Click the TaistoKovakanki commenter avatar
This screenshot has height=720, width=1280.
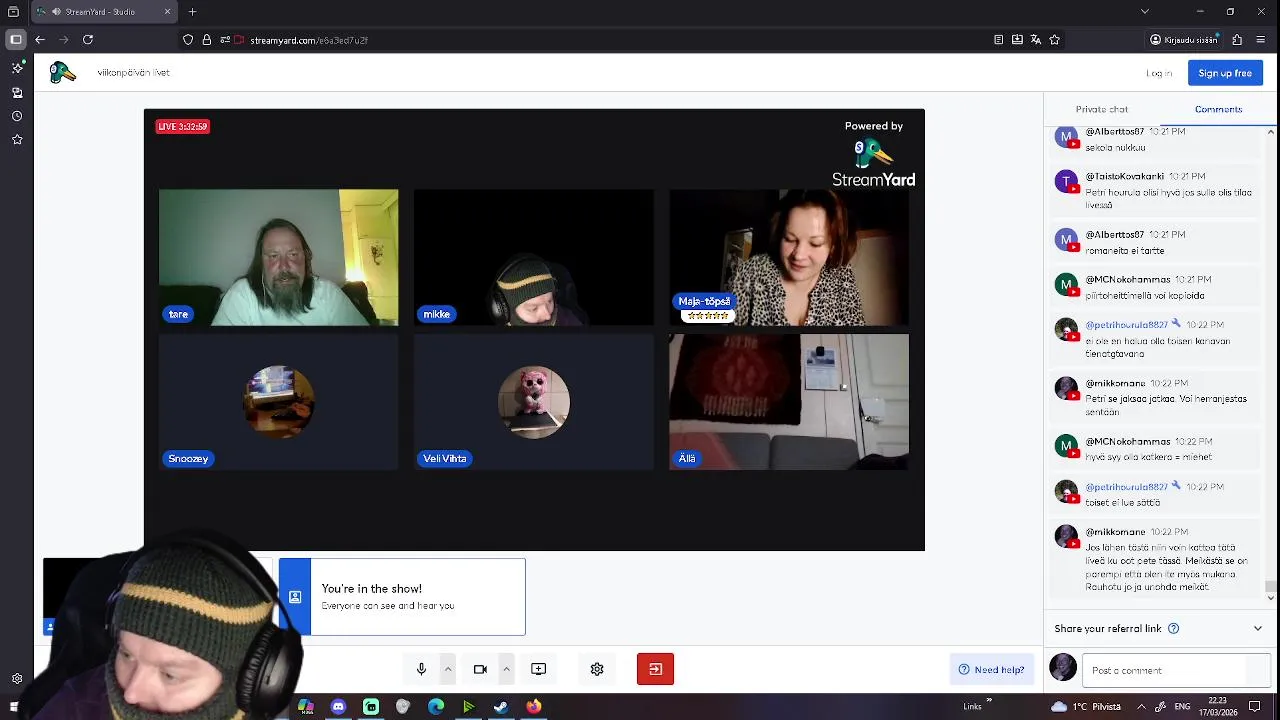tap(1066, 181)
